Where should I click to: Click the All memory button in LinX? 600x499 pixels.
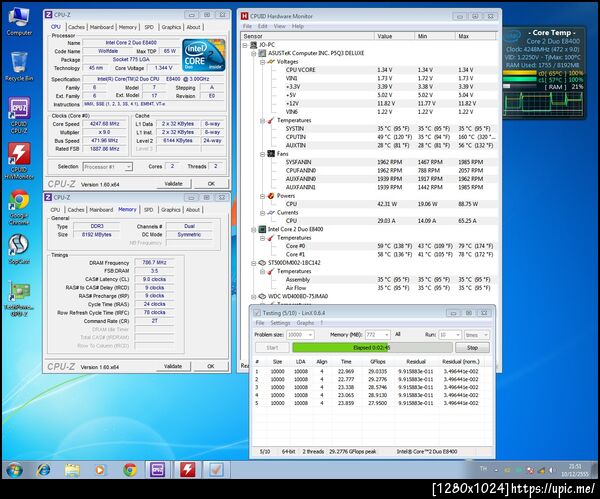coord(398,334)
